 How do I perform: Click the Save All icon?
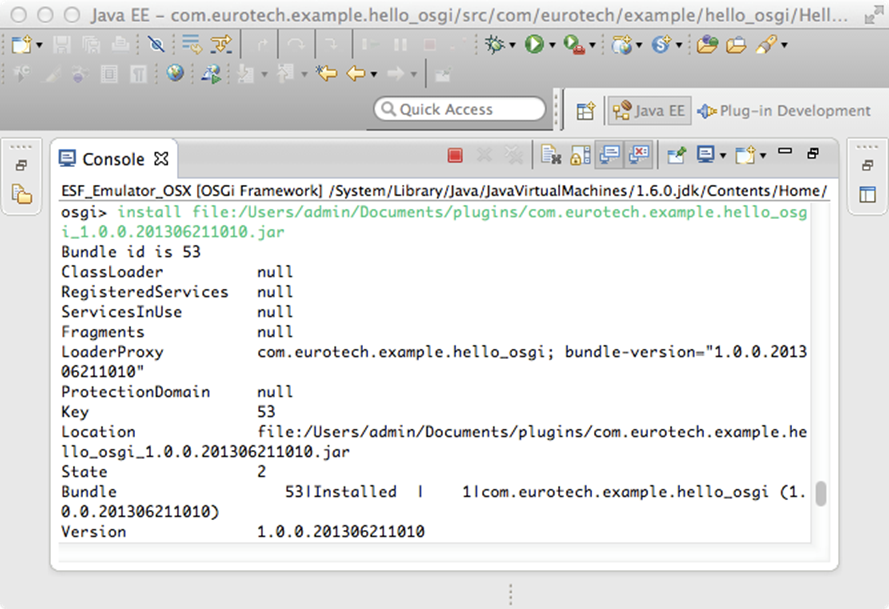(91, 44)
